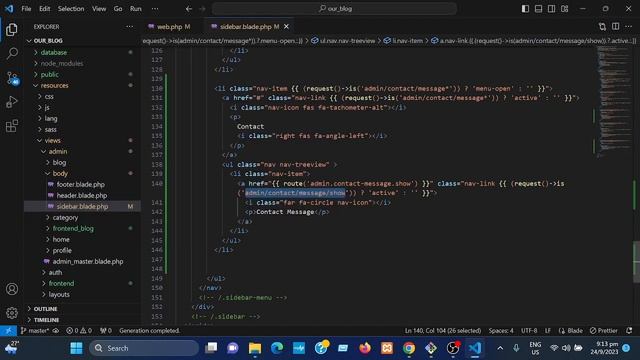This screenshot has width=640, height=360.
Task: Click the our_blog command center search box
Action: tap(334, 9)
